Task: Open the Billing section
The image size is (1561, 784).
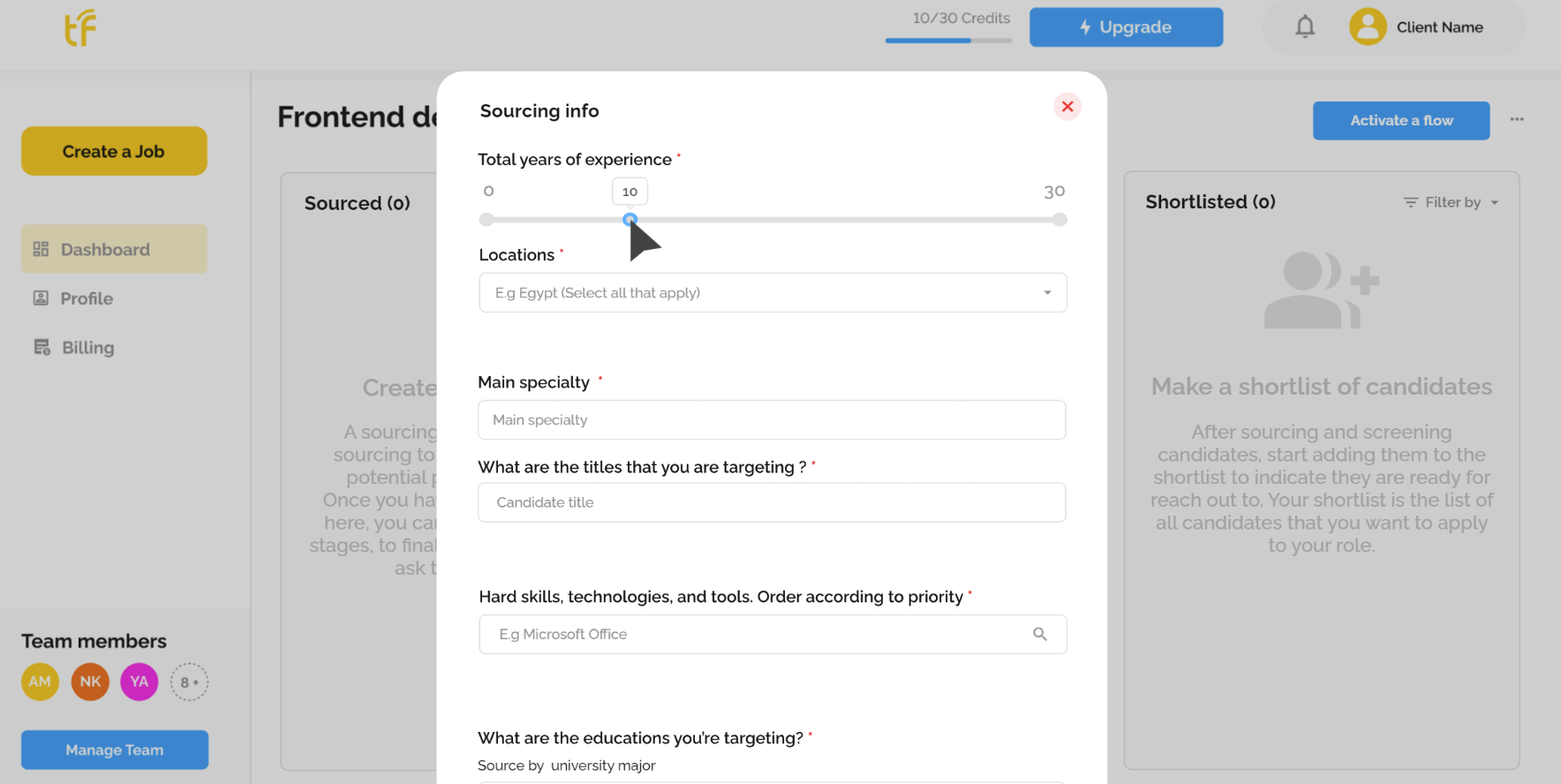Action: [87, 348]
